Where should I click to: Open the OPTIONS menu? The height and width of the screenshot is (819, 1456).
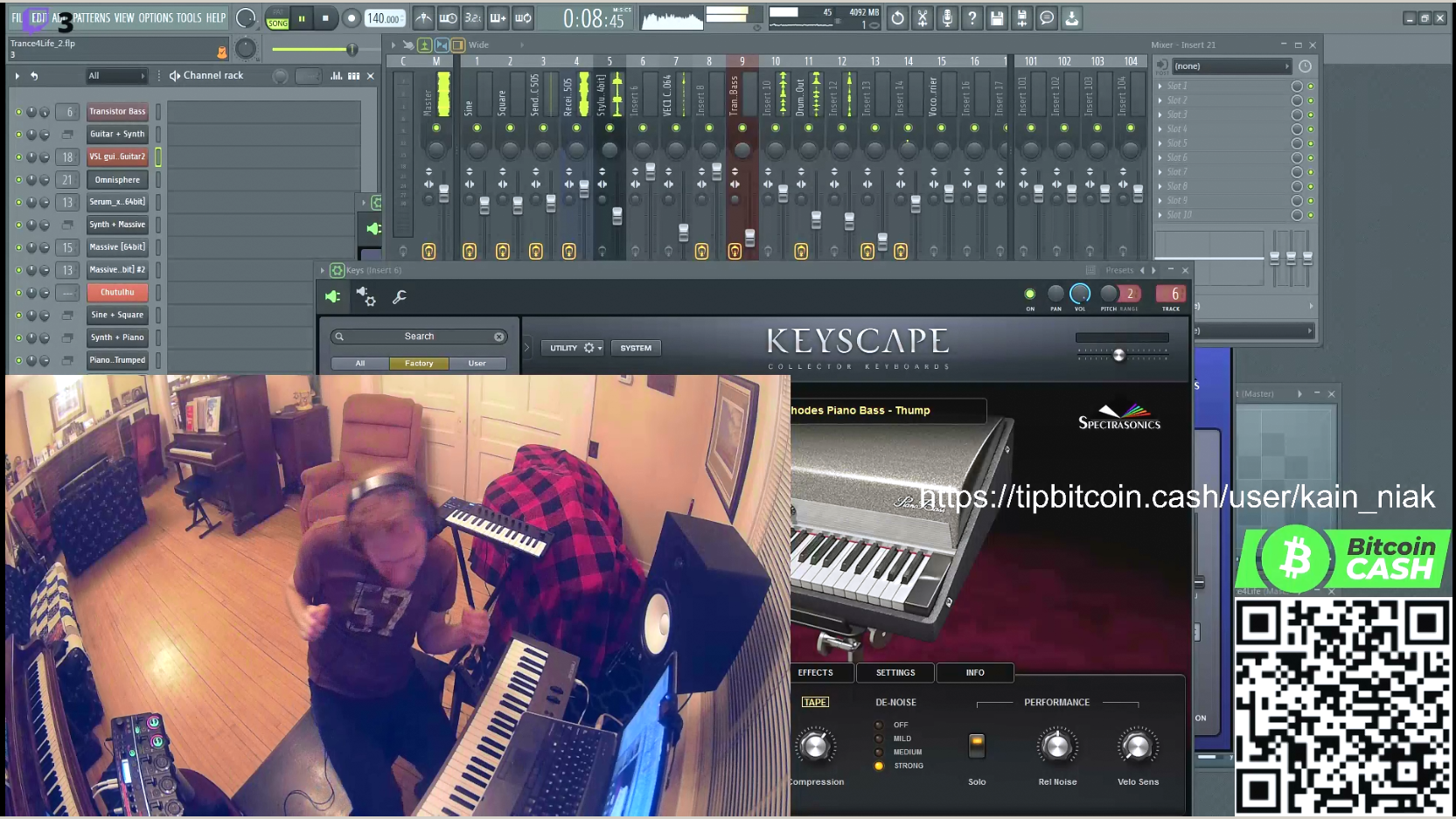point(156,17)
